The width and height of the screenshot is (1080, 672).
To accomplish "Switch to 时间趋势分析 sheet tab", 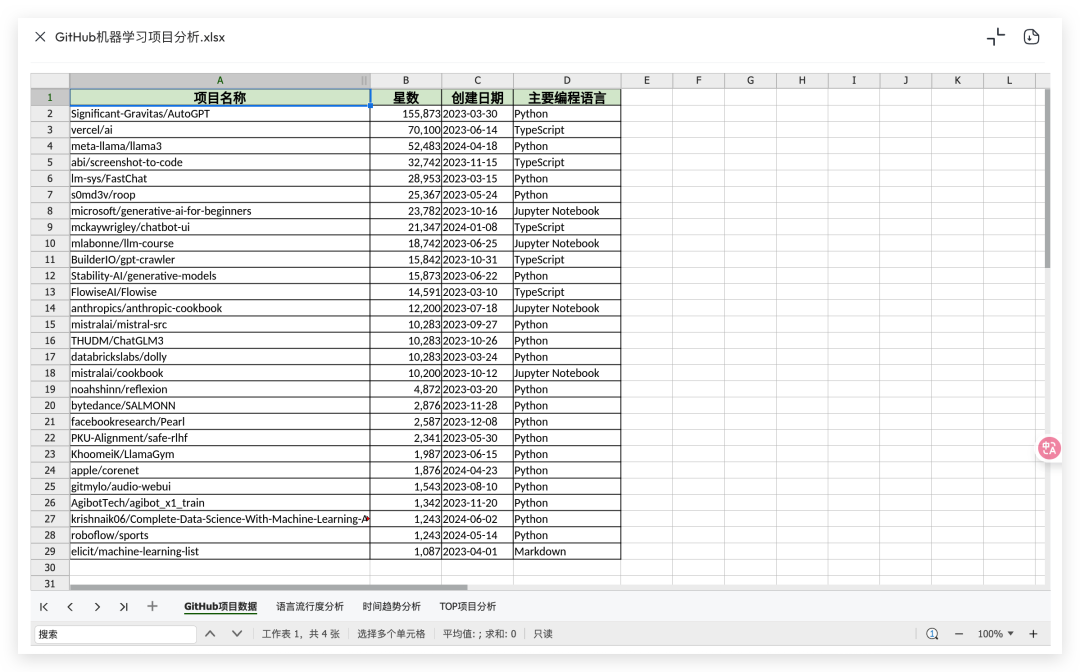I will tap(391, 607).
